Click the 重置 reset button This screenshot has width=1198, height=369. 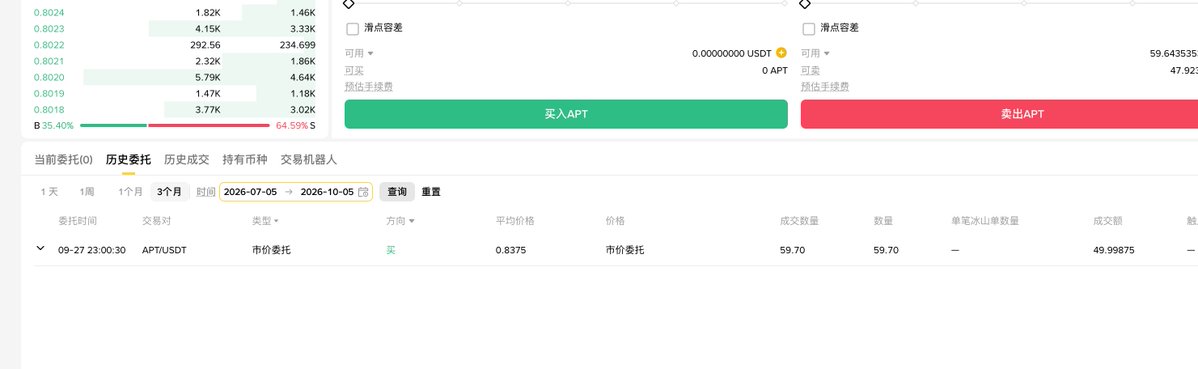(x=431, y=192)
